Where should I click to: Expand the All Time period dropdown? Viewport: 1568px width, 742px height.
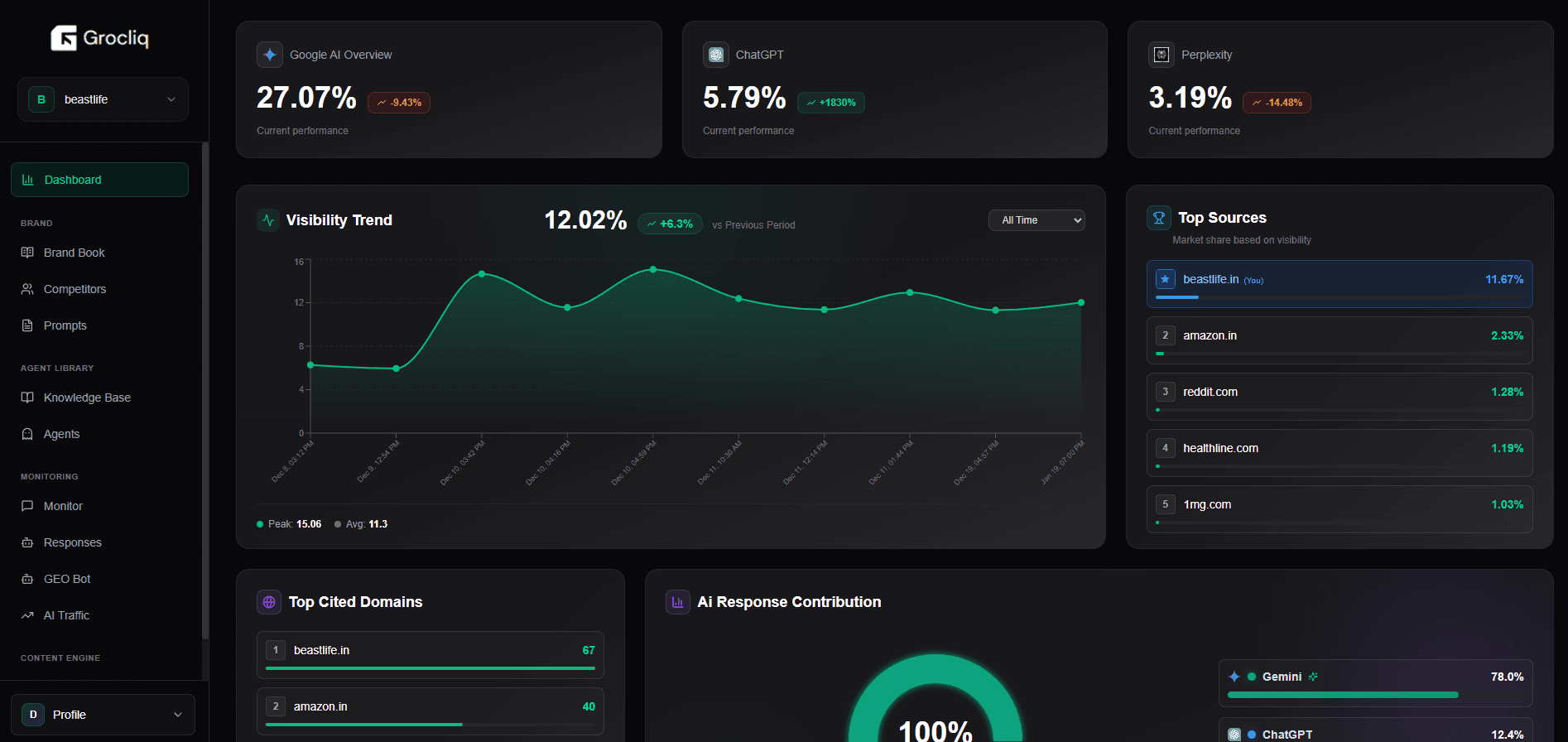[1037, 220]
